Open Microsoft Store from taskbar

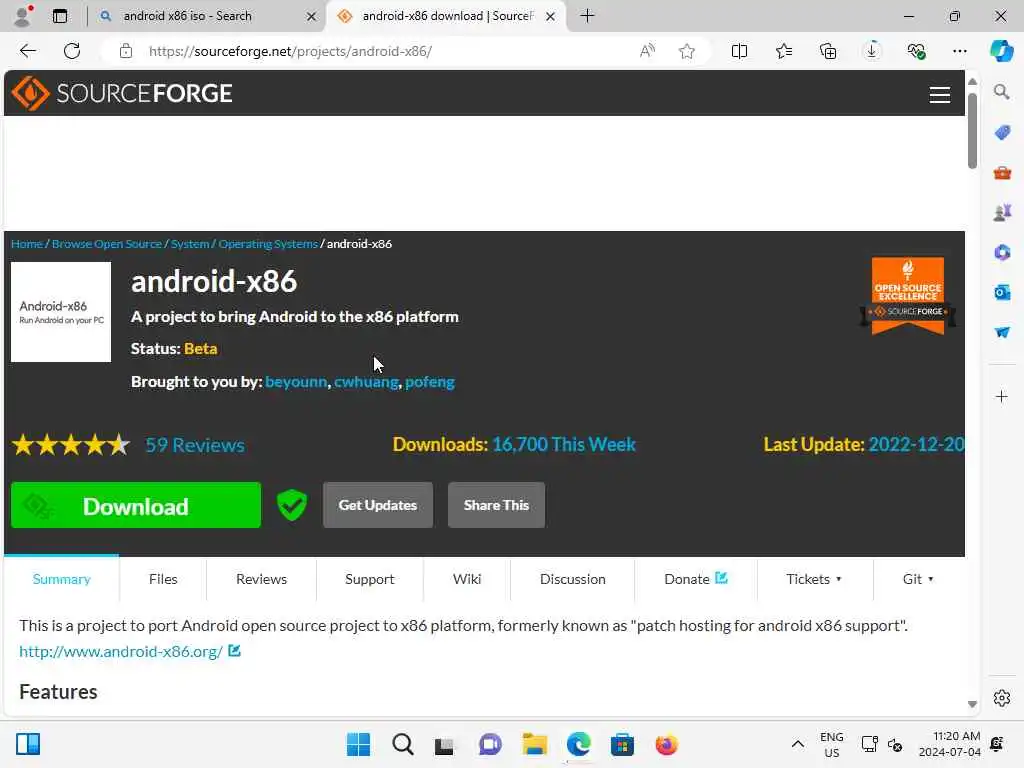pos(622,744)
